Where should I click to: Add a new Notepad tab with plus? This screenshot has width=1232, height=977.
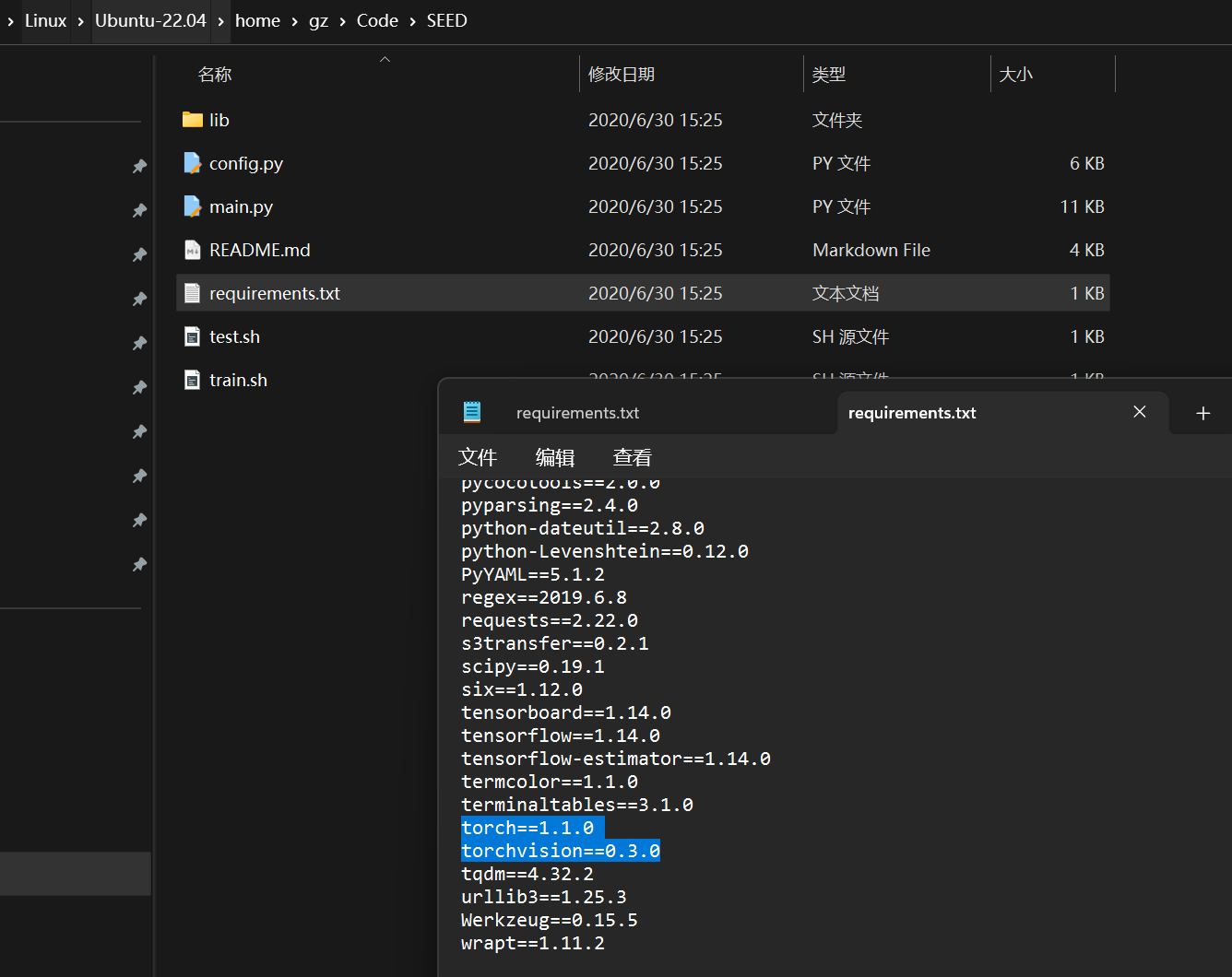point(1202,413)
